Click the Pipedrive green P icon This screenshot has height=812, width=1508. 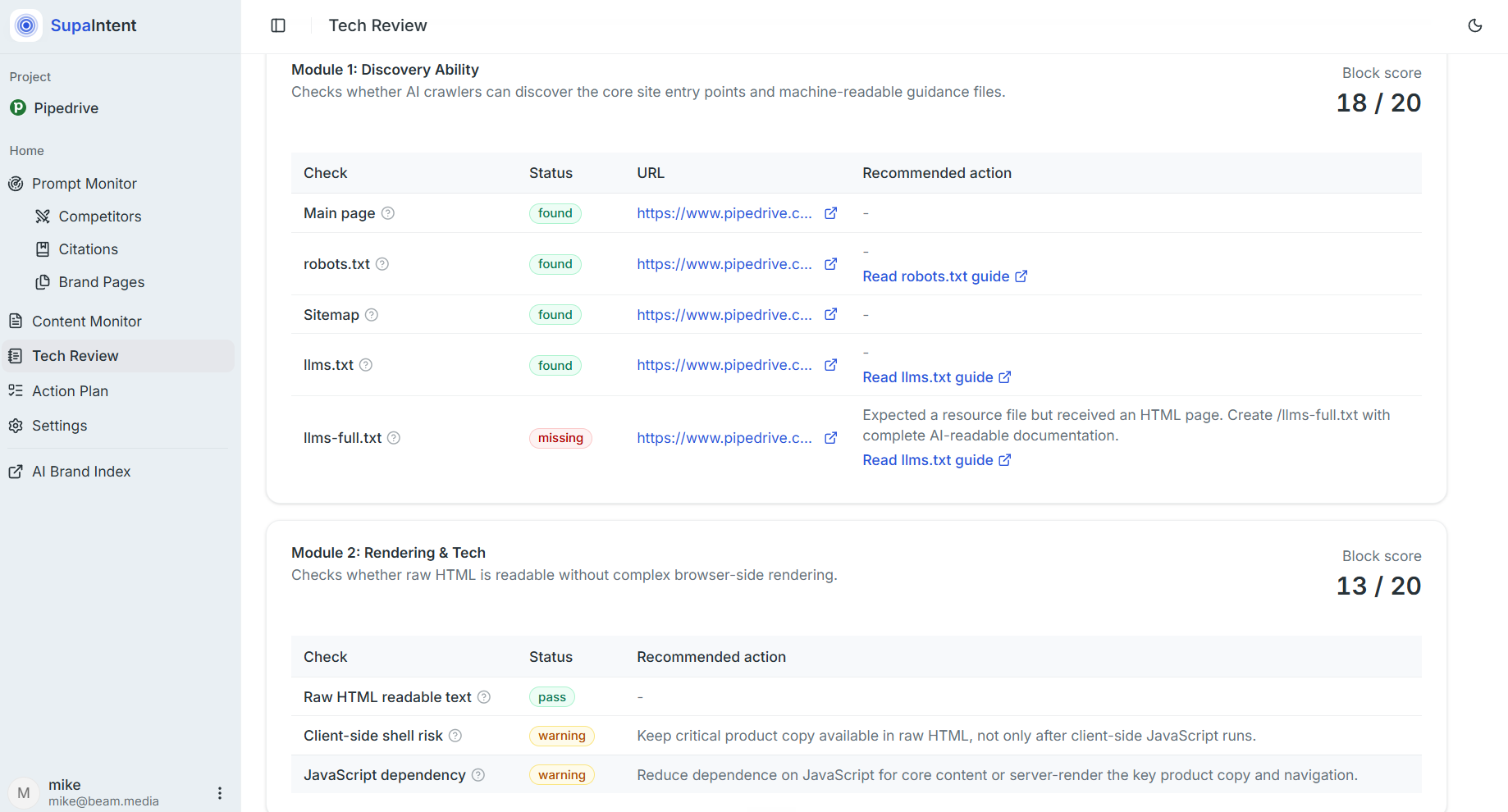click(x=18, y=107)
